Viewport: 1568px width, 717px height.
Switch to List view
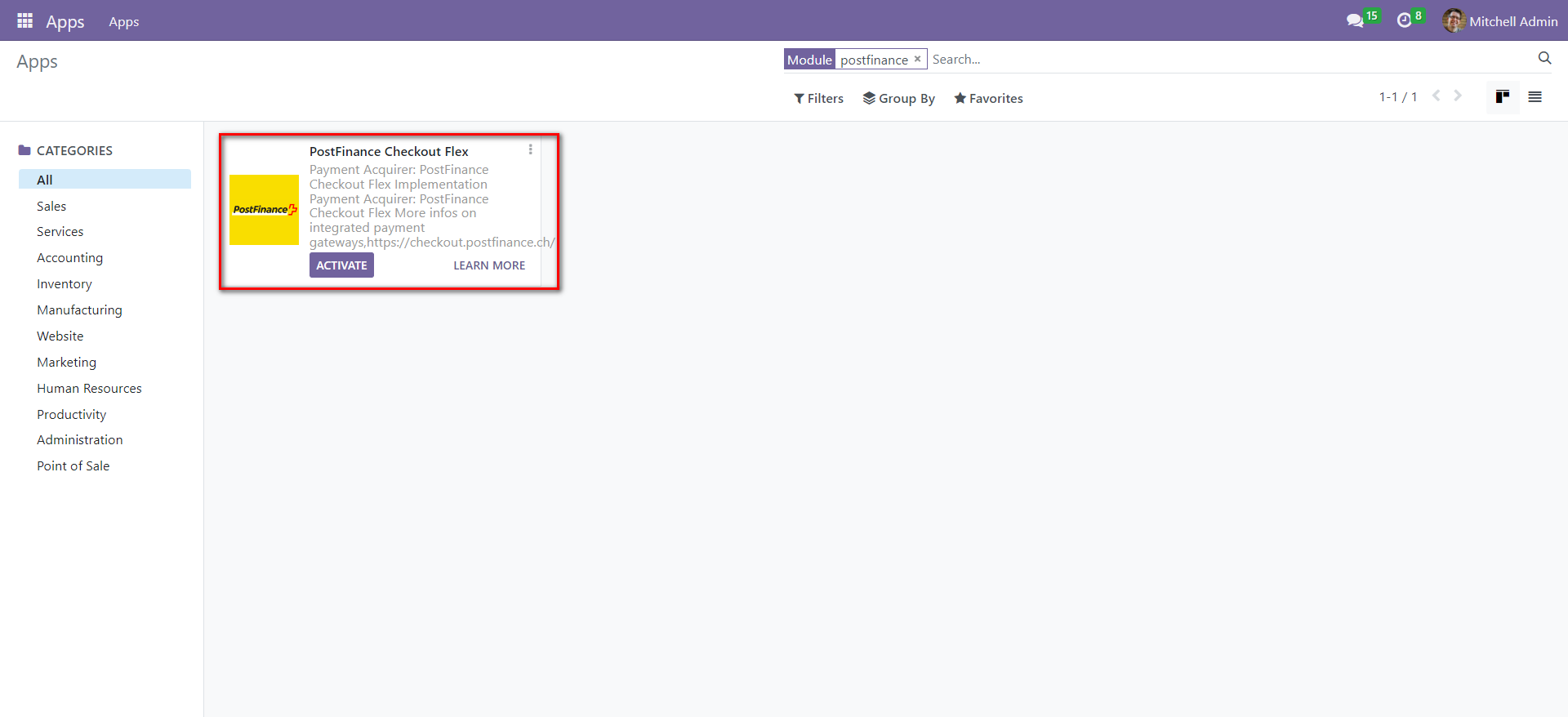(x=1535, y=97)
